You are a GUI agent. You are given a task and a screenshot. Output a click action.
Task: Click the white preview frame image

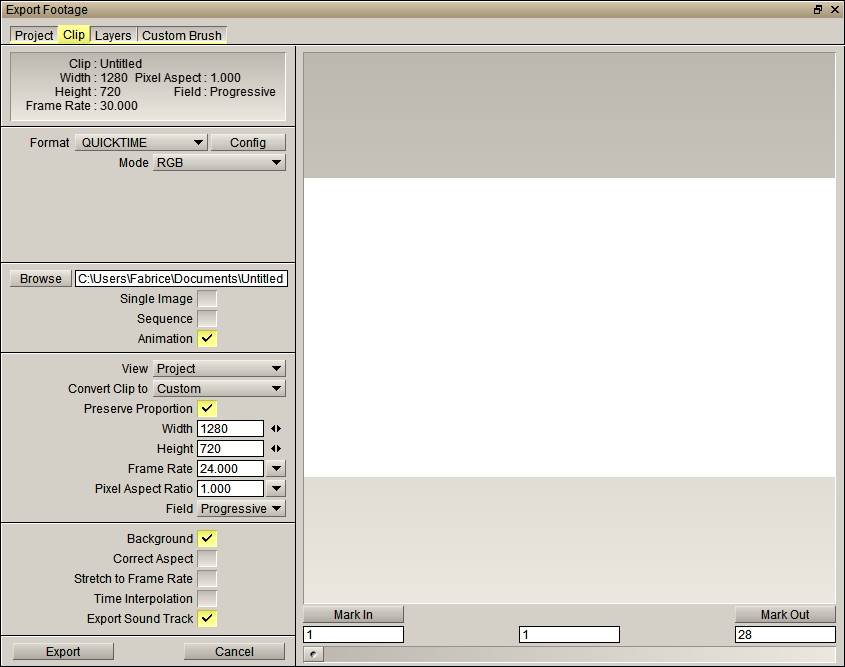click(x=569, y=328)
